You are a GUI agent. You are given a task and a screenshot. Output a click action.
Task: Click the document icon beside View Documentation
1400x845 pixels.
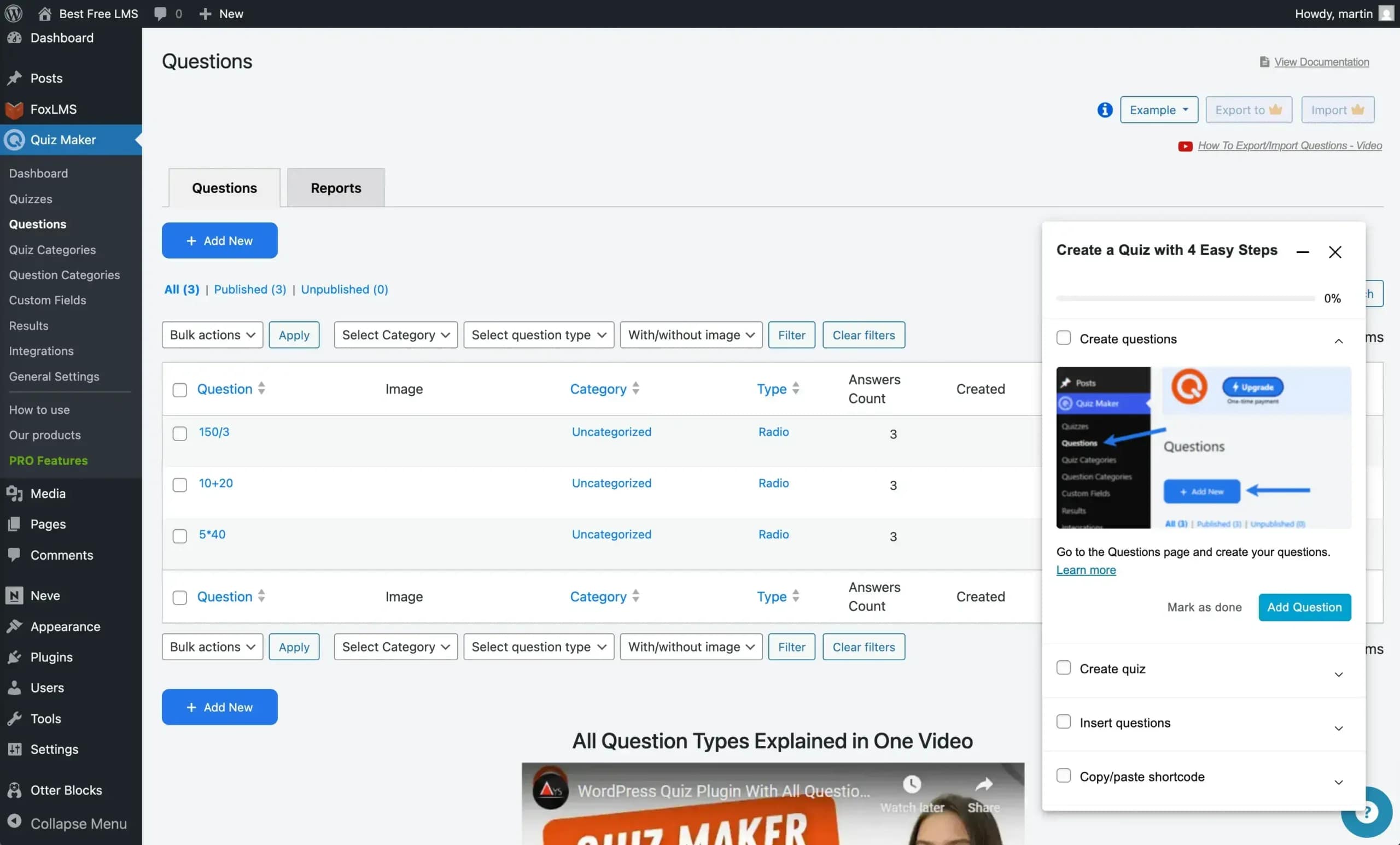point(1264,61)
